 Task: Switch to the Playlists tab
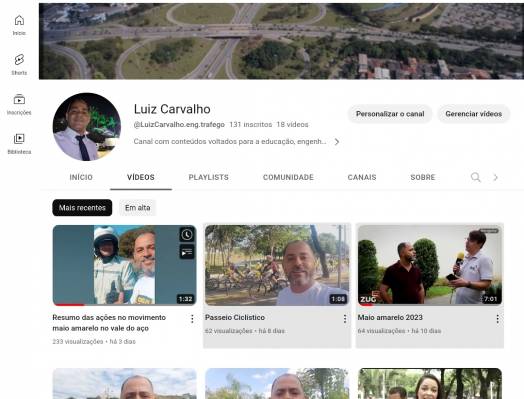[209, 177]
